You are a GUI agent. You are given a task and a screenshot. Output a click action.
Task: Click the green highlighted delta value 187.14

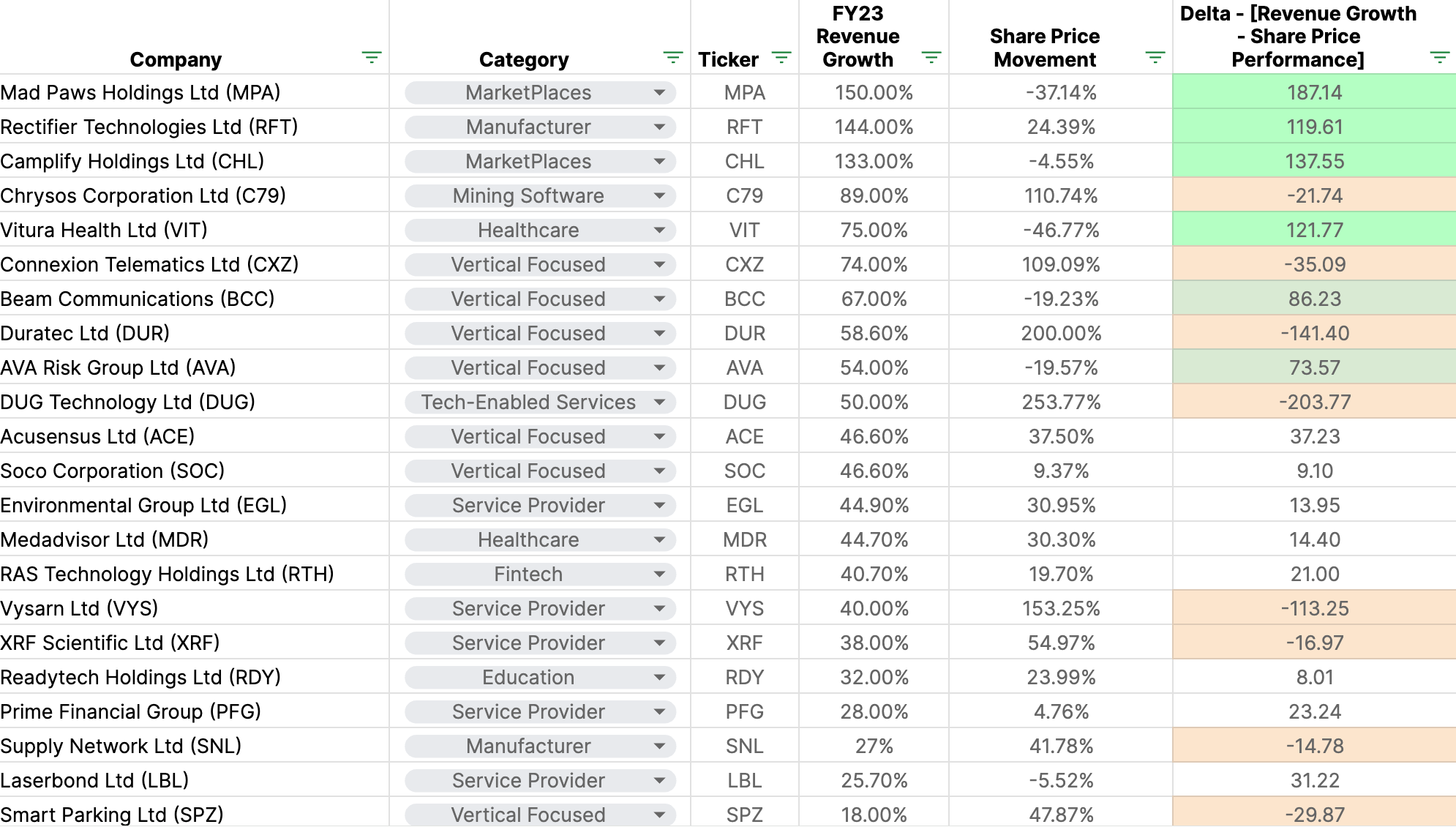(1314, 92)
